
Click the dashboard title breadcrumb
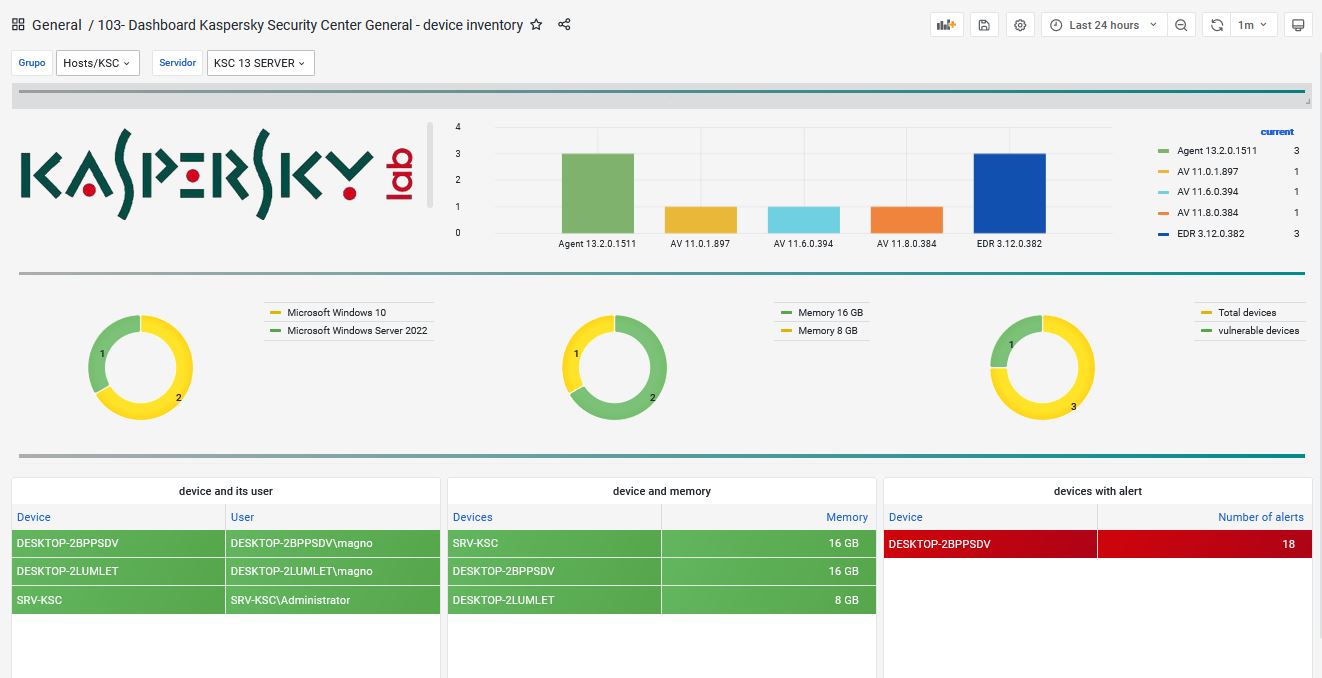[310, 25]
